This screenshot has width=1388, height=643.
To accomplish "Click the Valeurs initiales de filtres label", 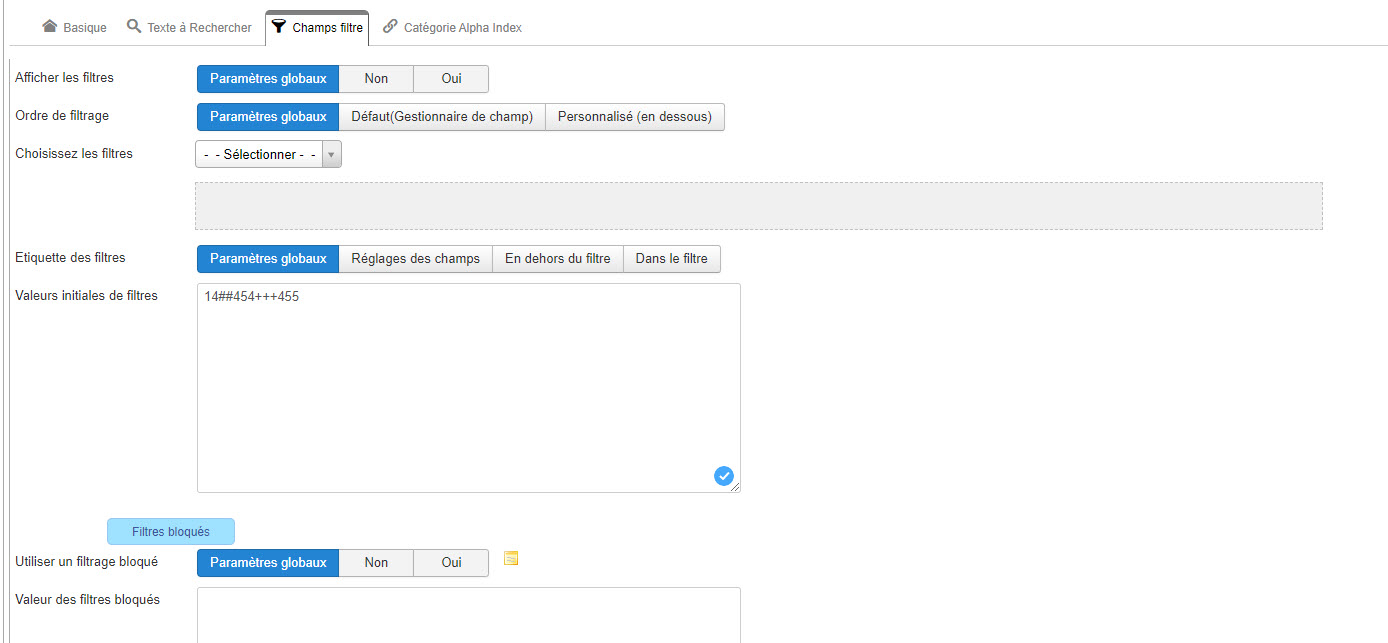I will [x=87, y=295].
